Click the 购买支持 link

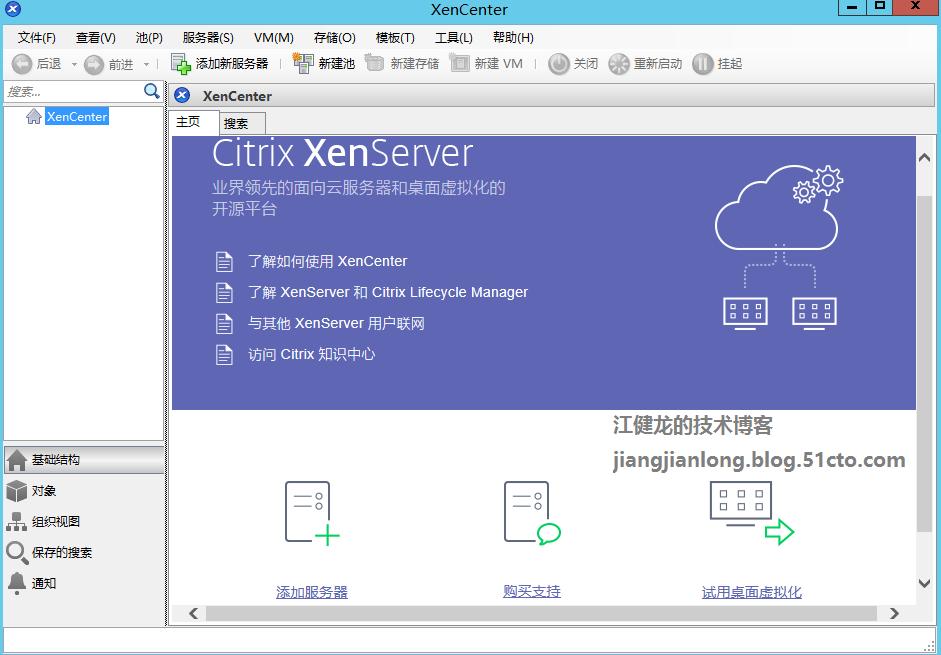[532, 591]
